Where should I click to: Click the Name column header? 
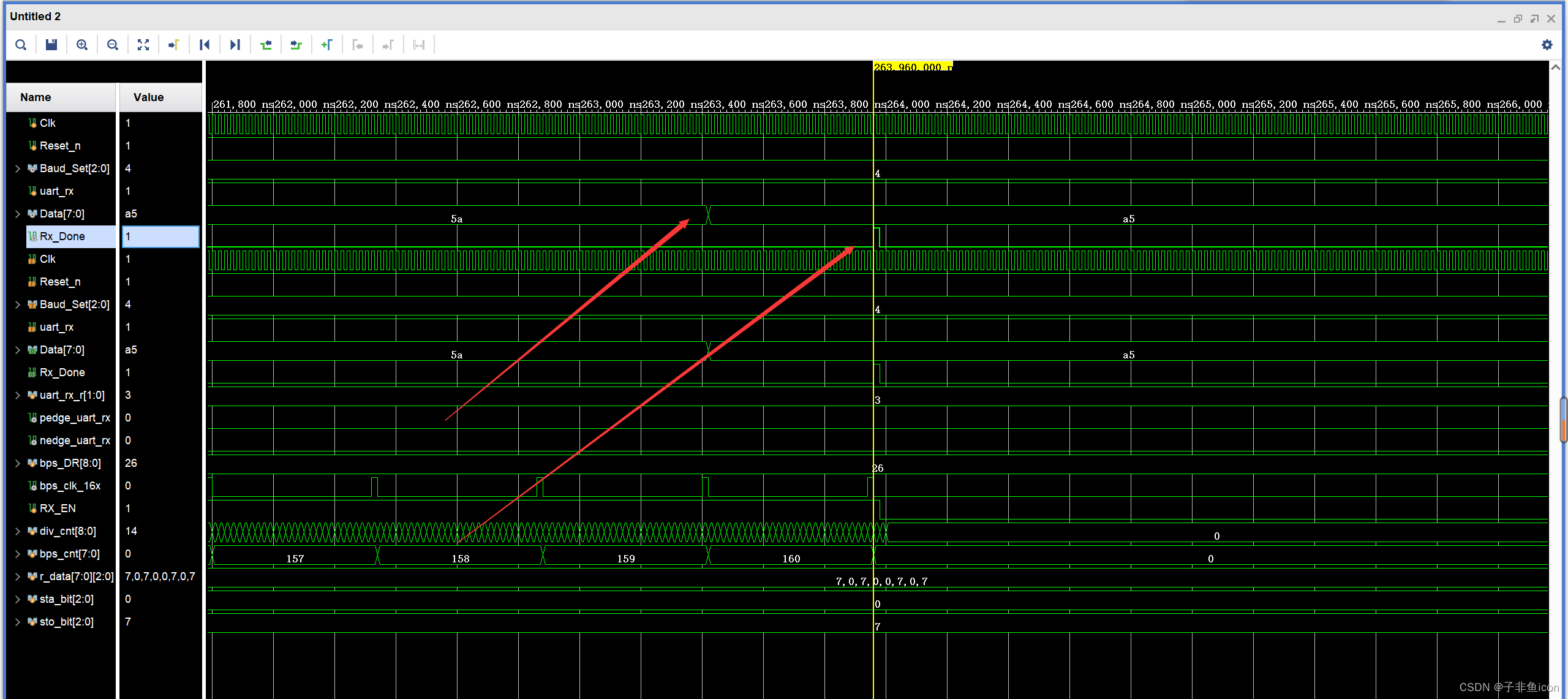(x=36, y=97)
